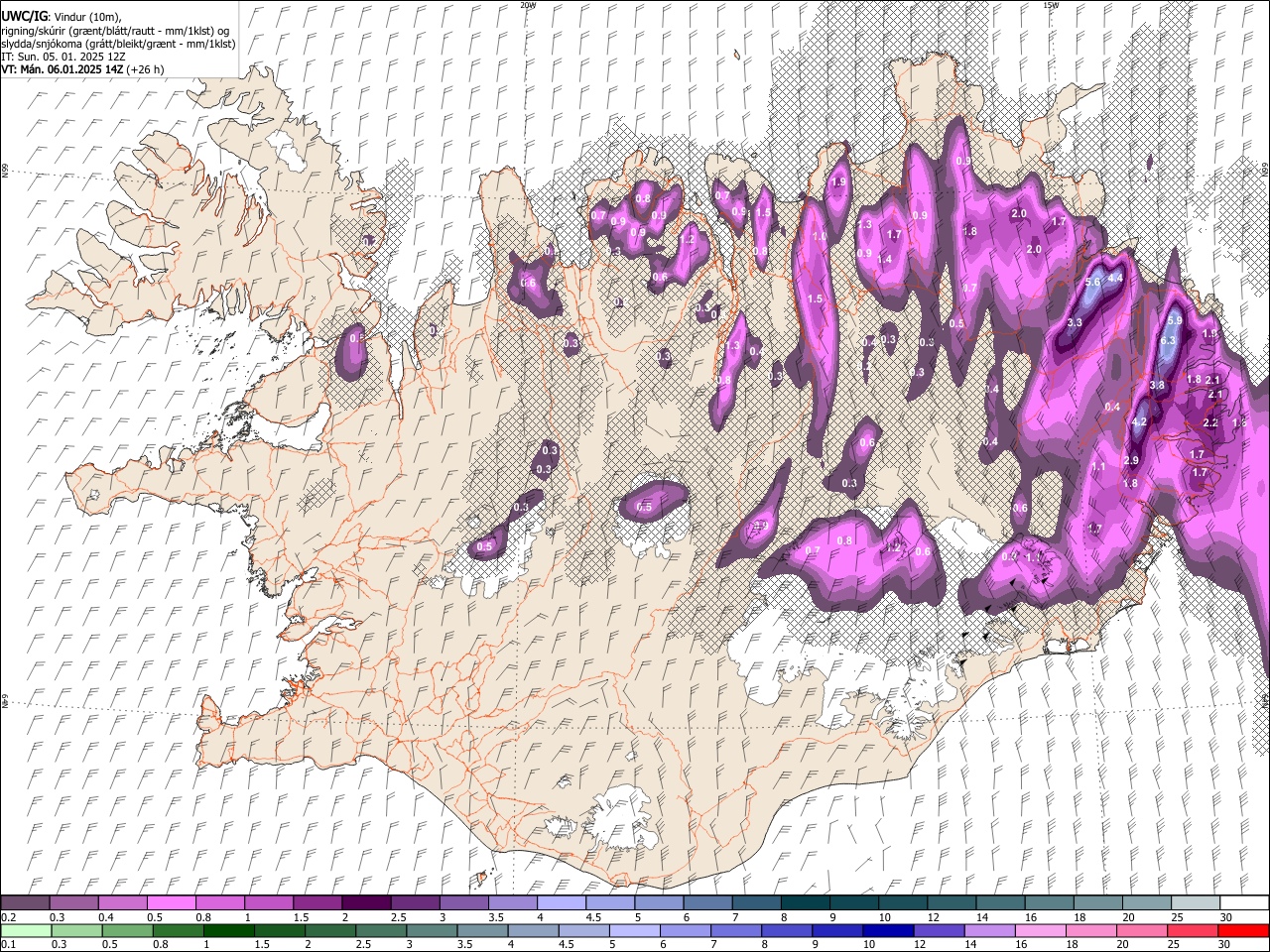Select the darkest green 1 swatch in the green legend row
The height and width of the screenshot is (952, 1270).
pyautogui.click(x=229, y=931)
